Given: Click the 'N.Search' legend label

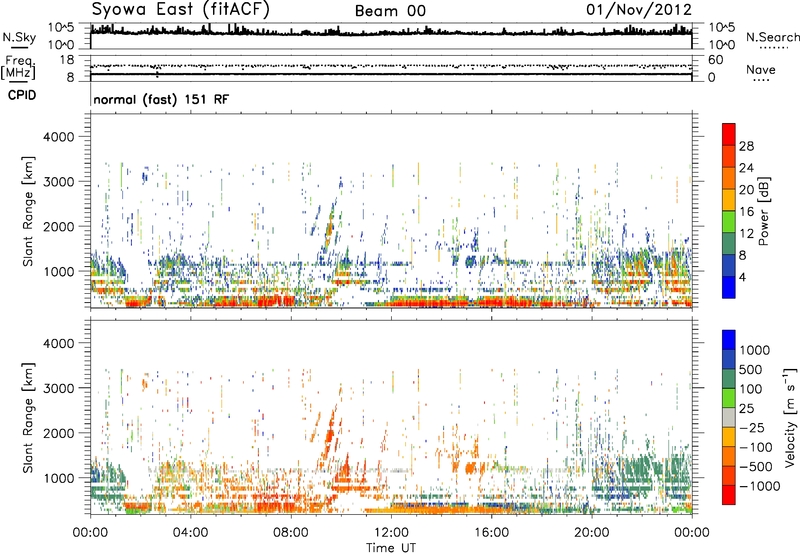Looking at the screenshot, I should point(772,37).
